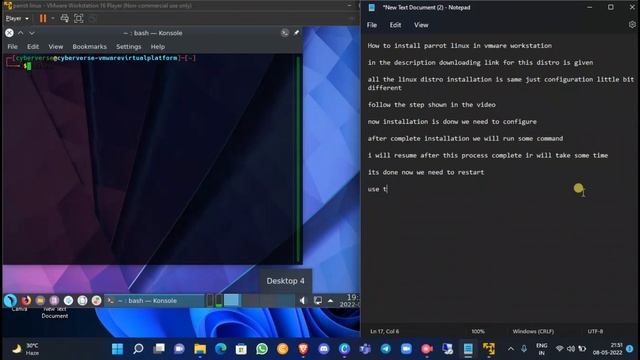Click 'Ln 17, Col 6' in Notepad status bar
Viewport: 640px width, 360px height.
[385, 331]
